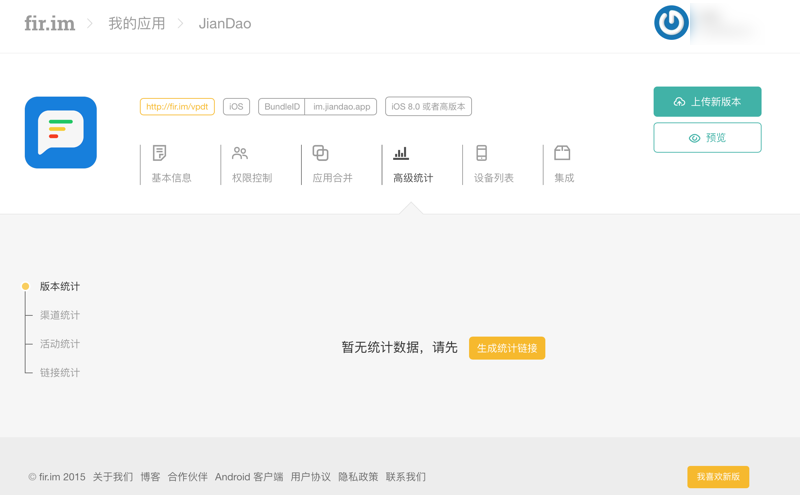Click the 上传新版本 button
The width and height of the screenshot is (800, 495).
pos(707,102)
